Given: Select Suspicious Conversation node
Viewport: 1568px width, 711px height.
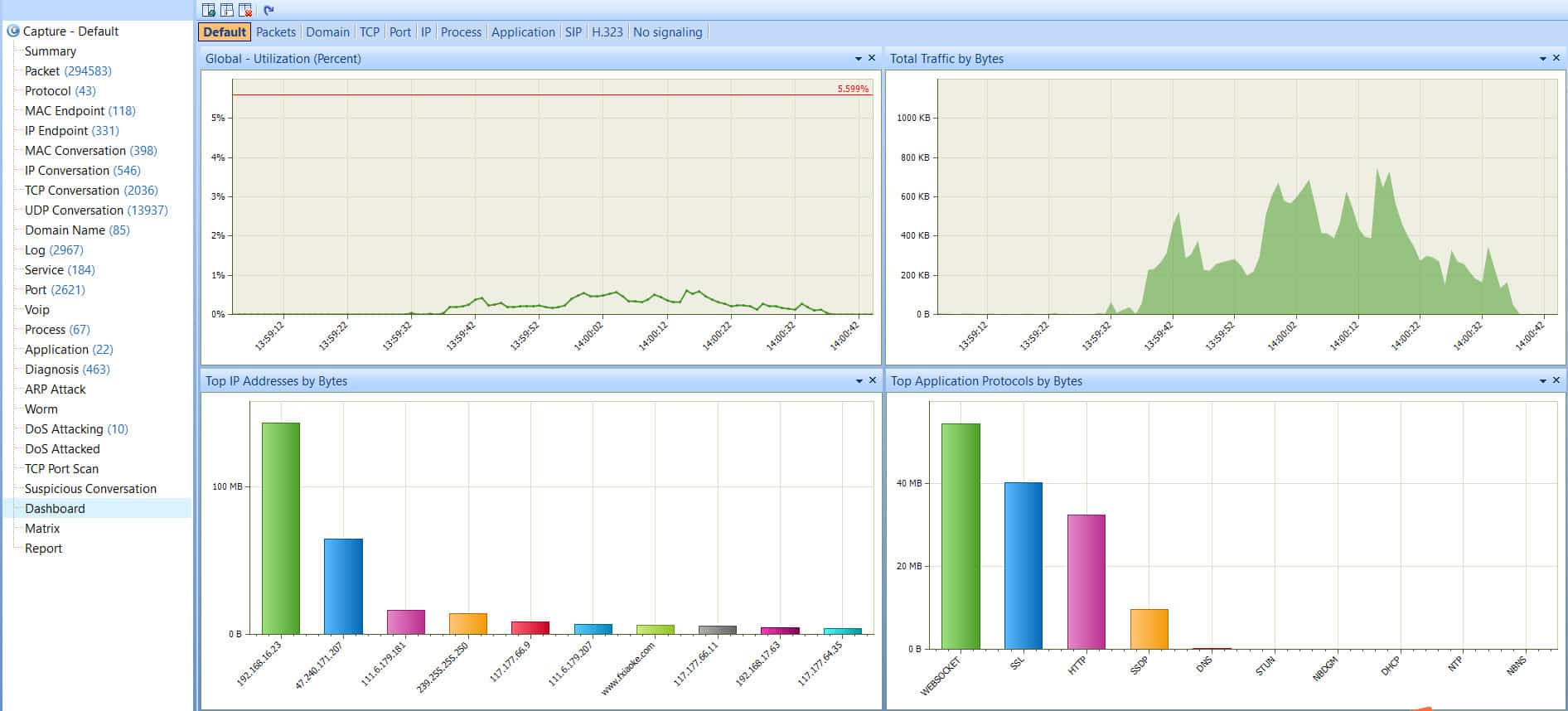Looking at the screenshot, I should pos(90,489).
